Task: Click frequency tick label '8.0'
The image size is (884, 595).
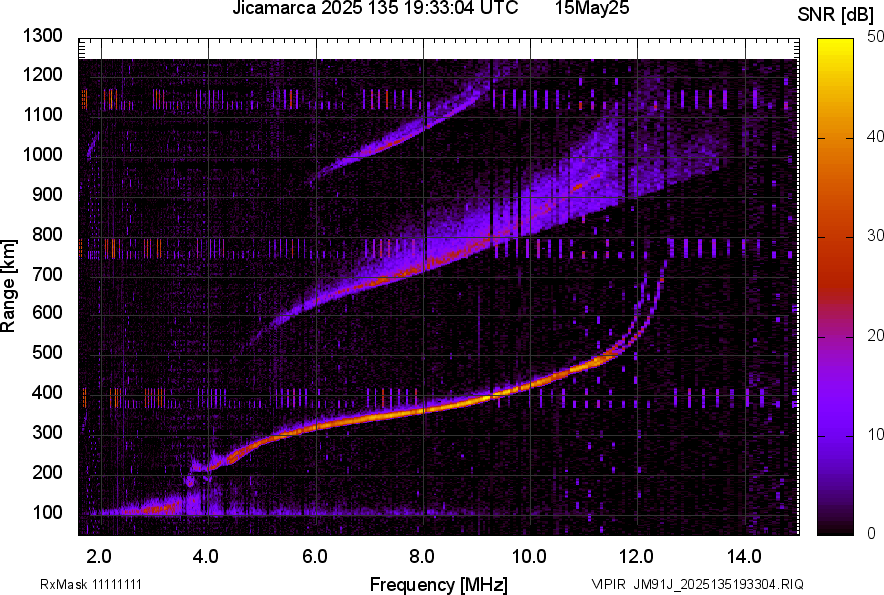Action: click(422, 557)
